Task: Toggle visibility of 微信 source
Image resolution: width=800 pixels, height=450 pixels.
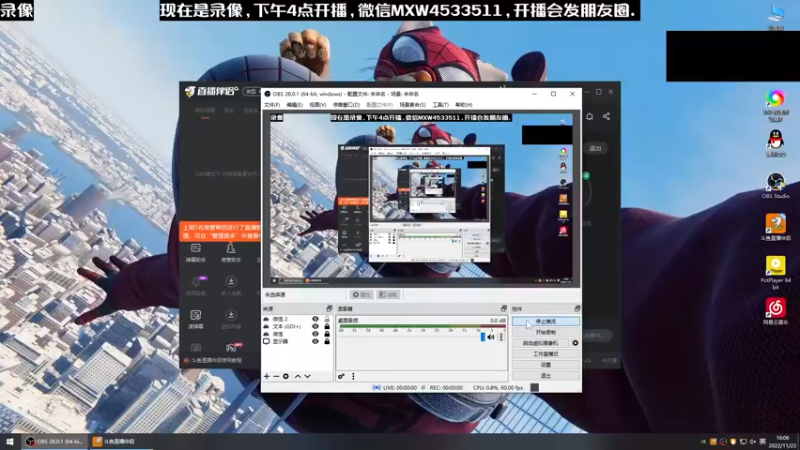Action: [315, 334]
